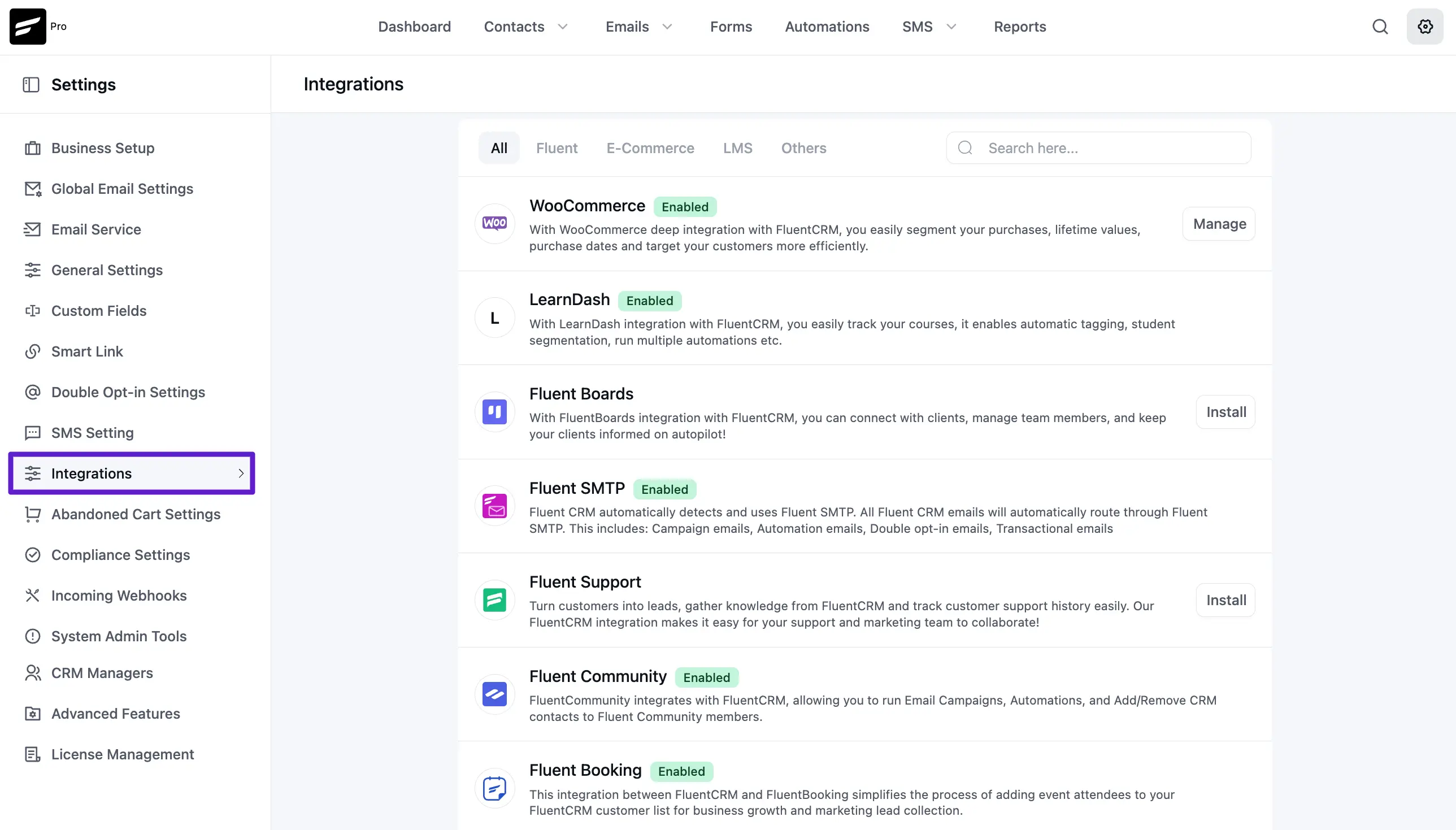
Task: Open General Settings page
Action: tap(107, 270)
